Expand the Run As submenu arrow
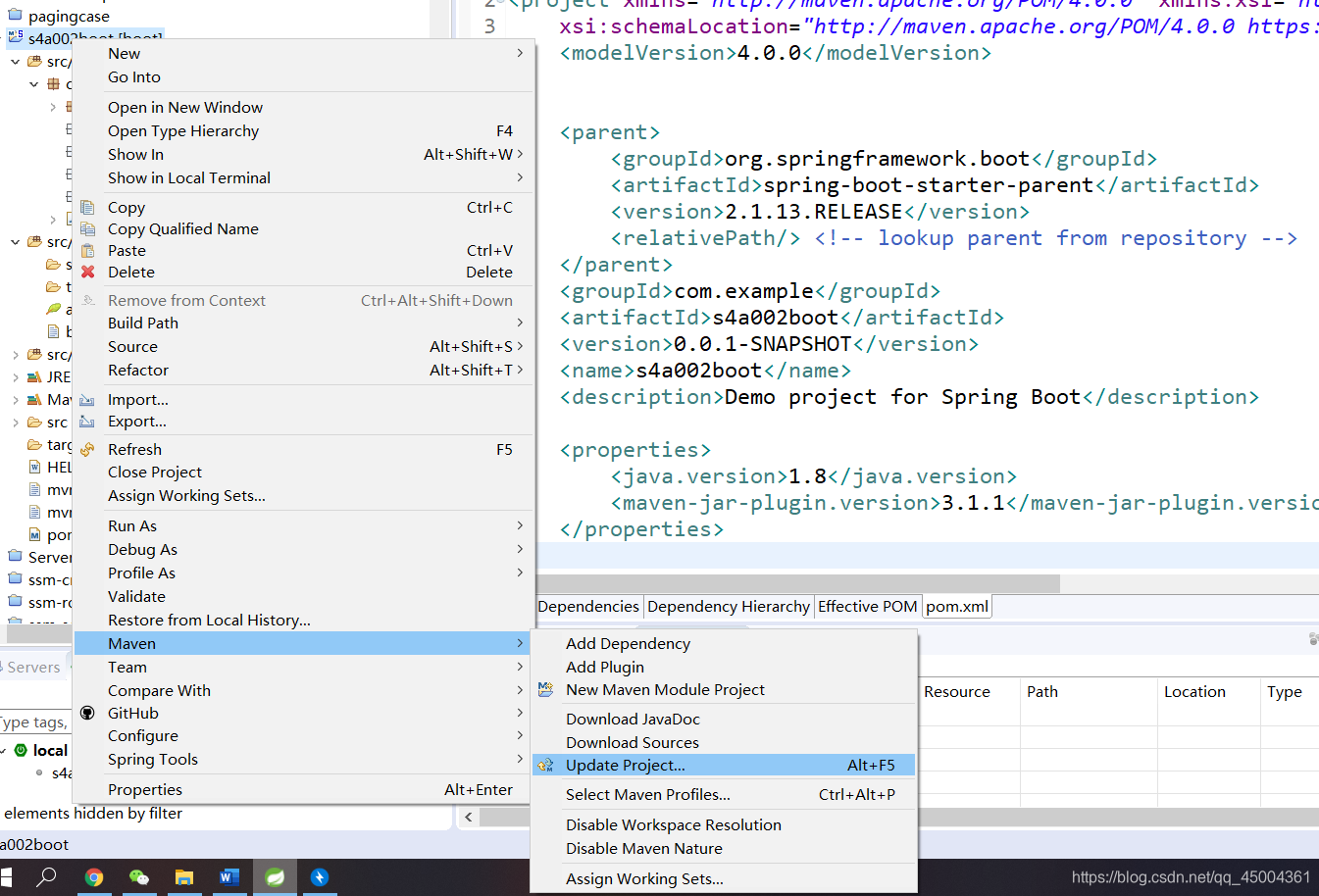 520,525
